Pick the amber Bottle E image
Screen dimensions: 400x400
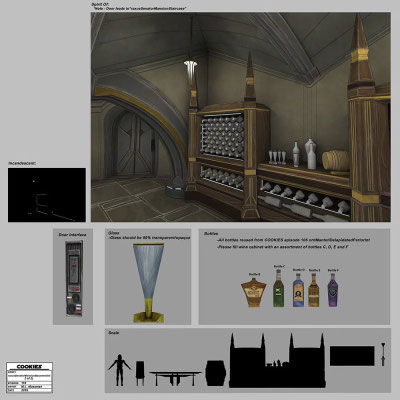pos(314,290)
